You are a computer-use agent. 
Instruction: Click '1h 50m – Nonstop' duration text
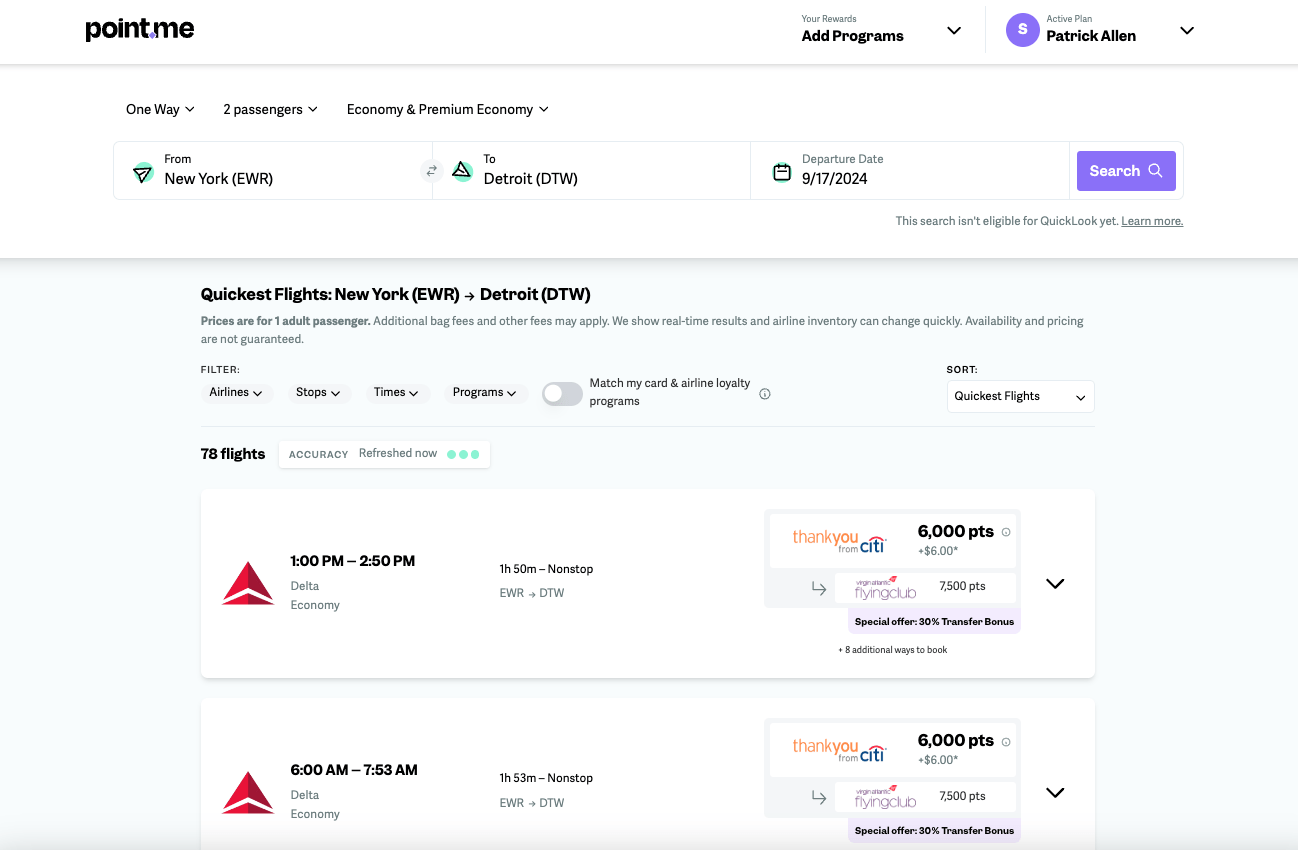546,569
